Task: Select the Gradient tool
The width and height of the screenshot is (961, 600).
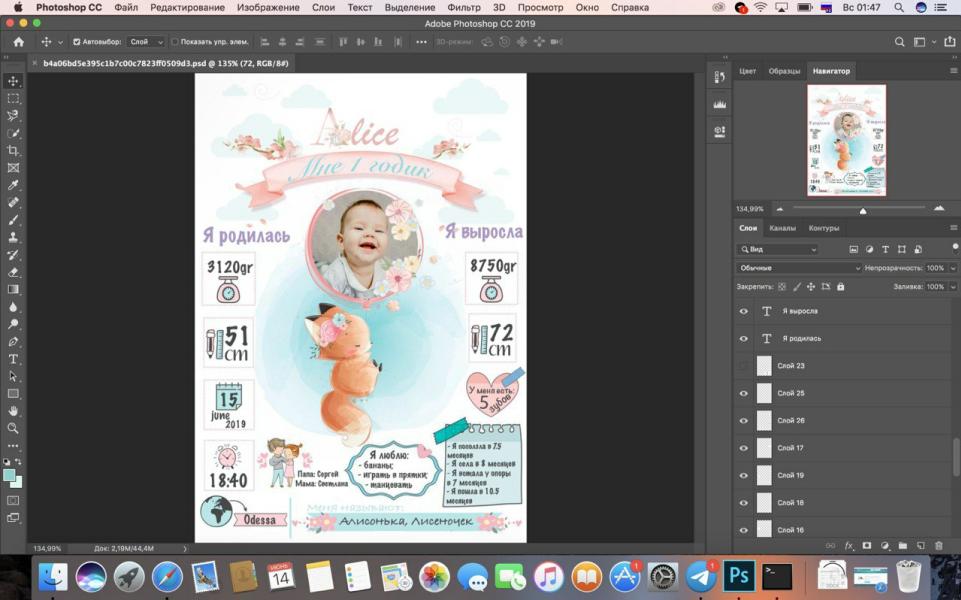Action: pos(13,289)
